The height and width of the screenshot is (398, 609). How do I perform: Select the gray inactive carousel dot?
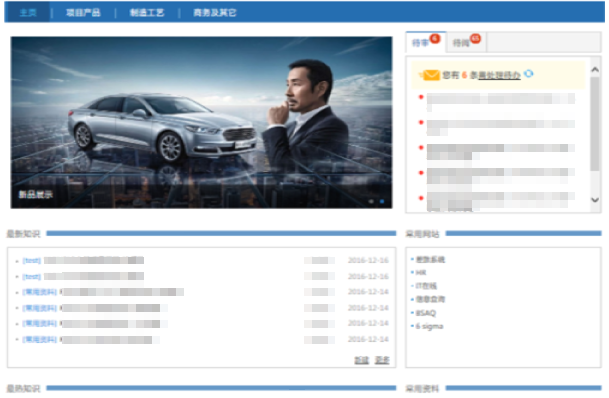click(372, 201)
